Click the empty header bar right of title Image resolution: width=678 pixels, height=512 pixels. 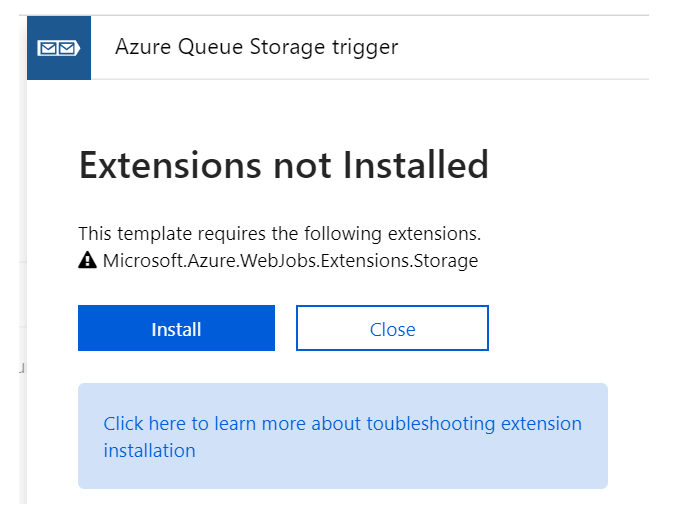pyautogui.click(x=530, y=47)
